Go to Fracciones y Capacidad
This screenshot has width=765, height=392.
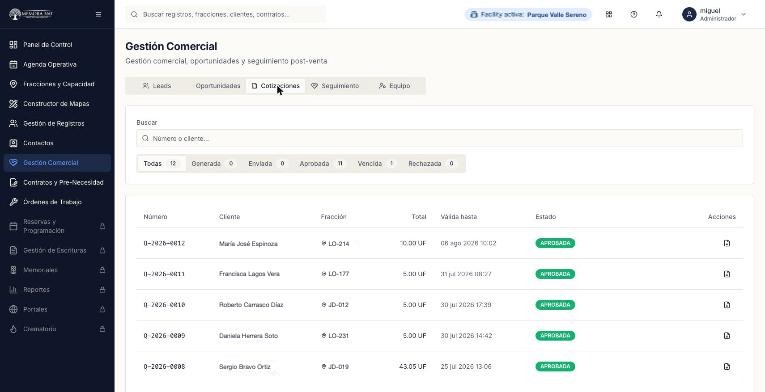(57, 84)
